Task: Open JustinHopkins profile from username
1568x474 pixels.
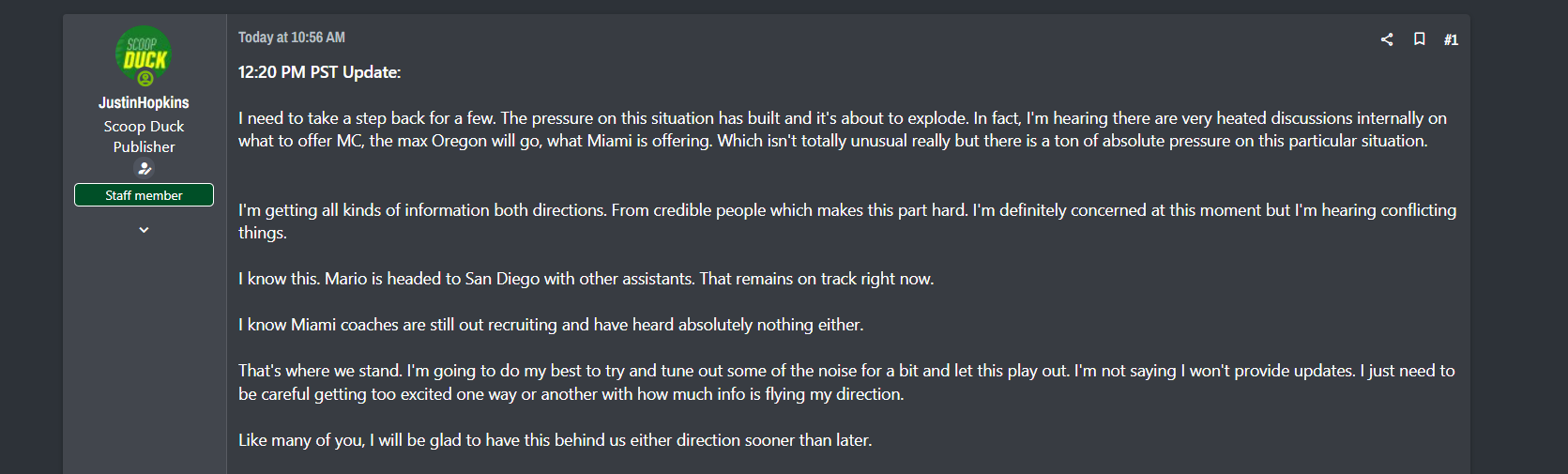Action: tap(144, 102)
